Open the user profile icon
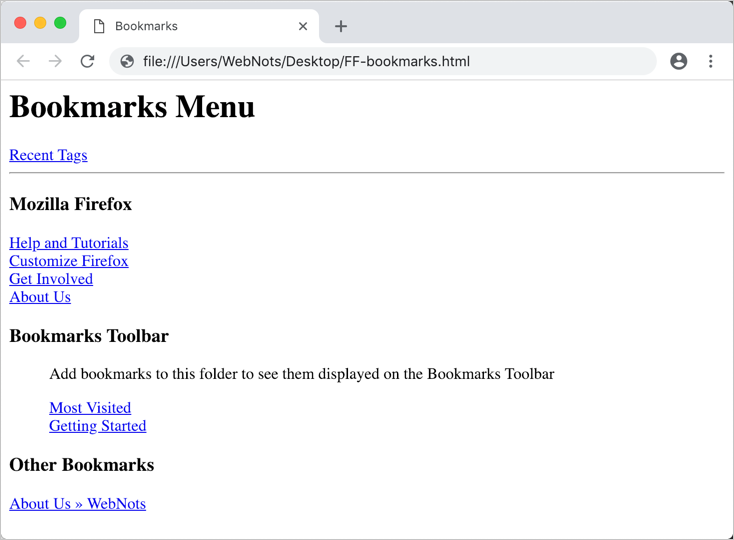Screen dimensions: 734x540 pyautogui.click(x=678, y=61)
